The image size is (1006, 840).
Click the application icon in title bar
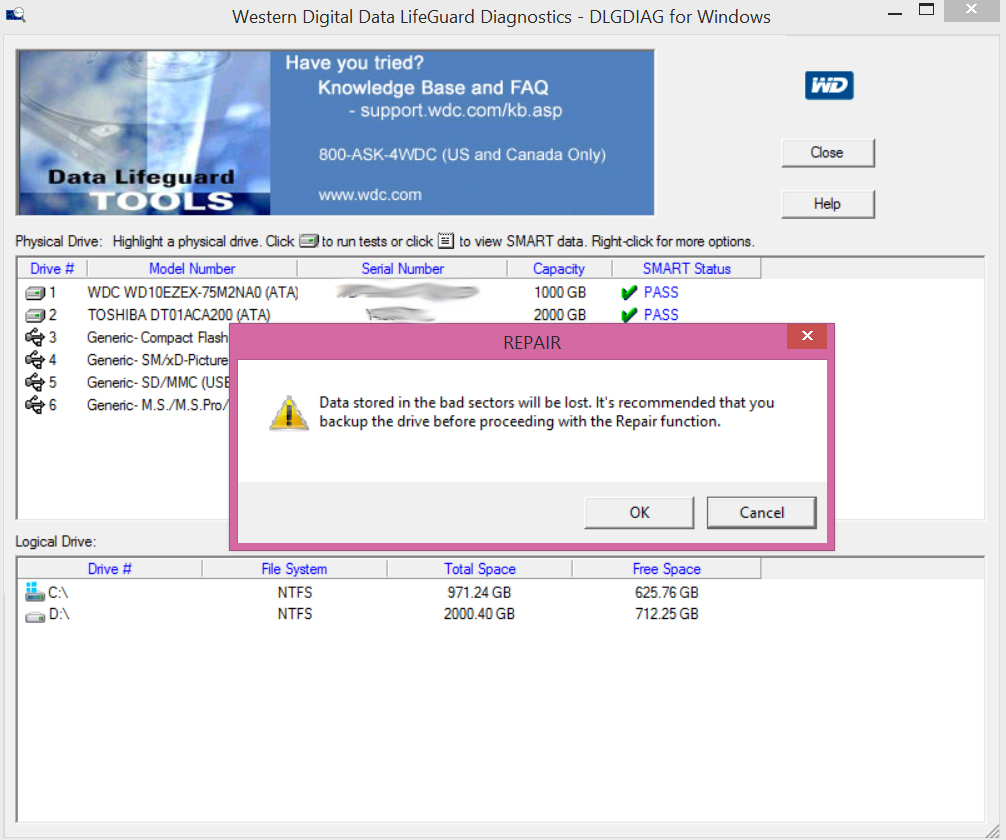(x=15, y=15)
